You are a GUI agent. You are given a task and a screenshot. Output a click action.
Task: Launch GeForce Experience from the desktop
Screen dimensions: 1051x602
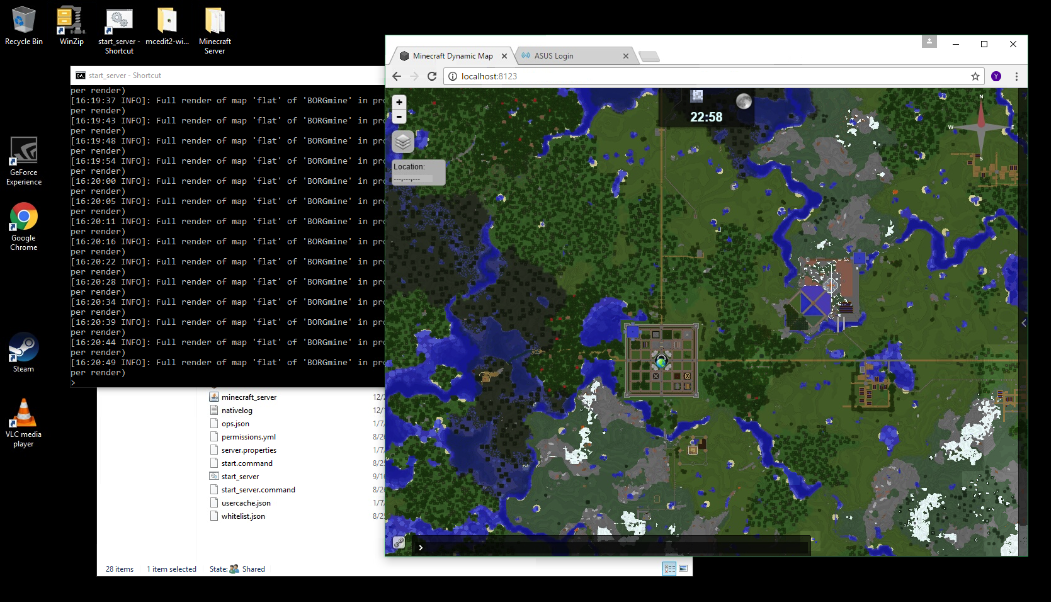pos(23,161)
